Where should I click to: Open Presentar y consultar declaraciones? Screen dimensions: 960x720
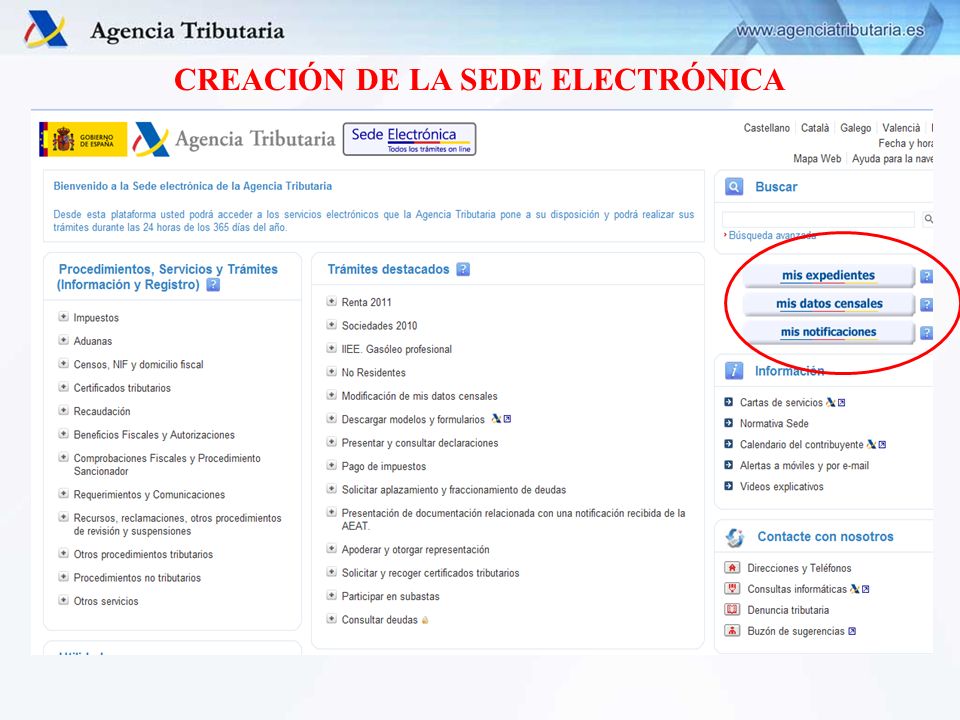pos(420,443)
